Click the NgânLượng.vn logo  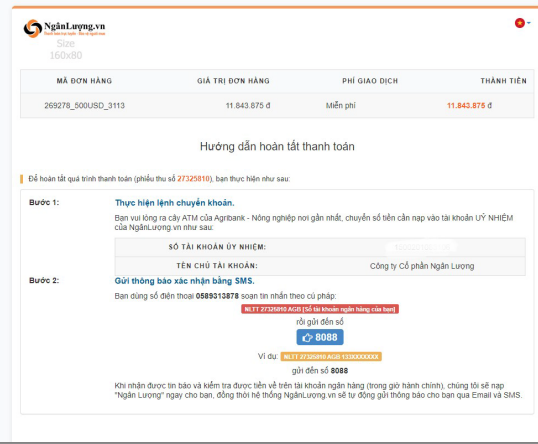tap(65, 28)
